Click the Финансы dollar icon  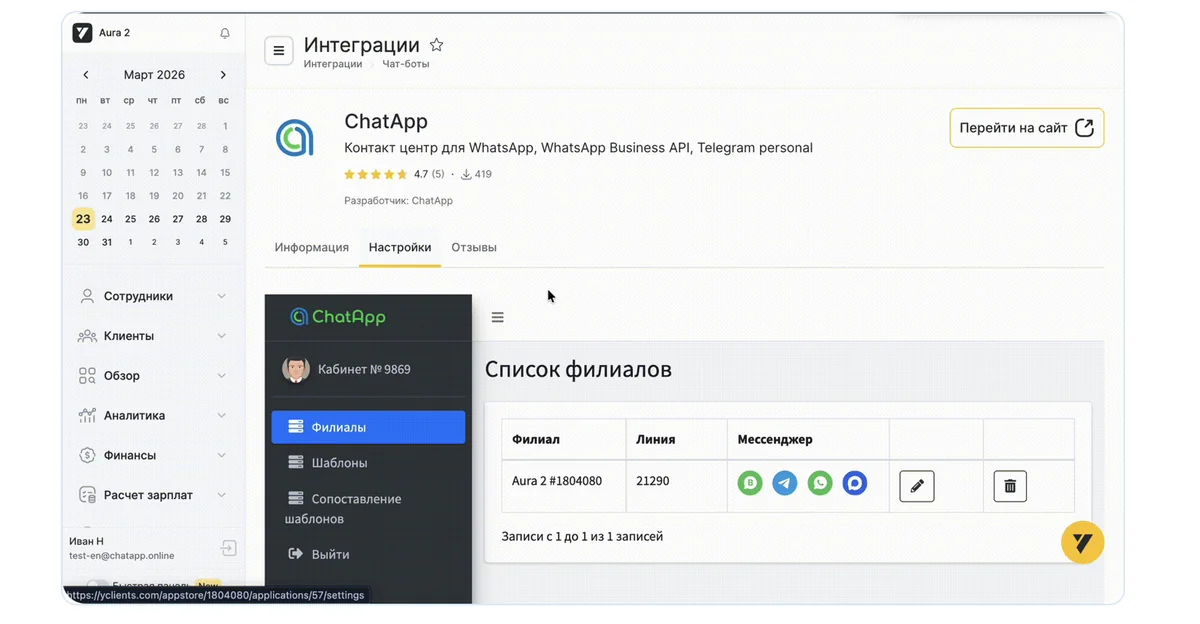tap(87, 455)
